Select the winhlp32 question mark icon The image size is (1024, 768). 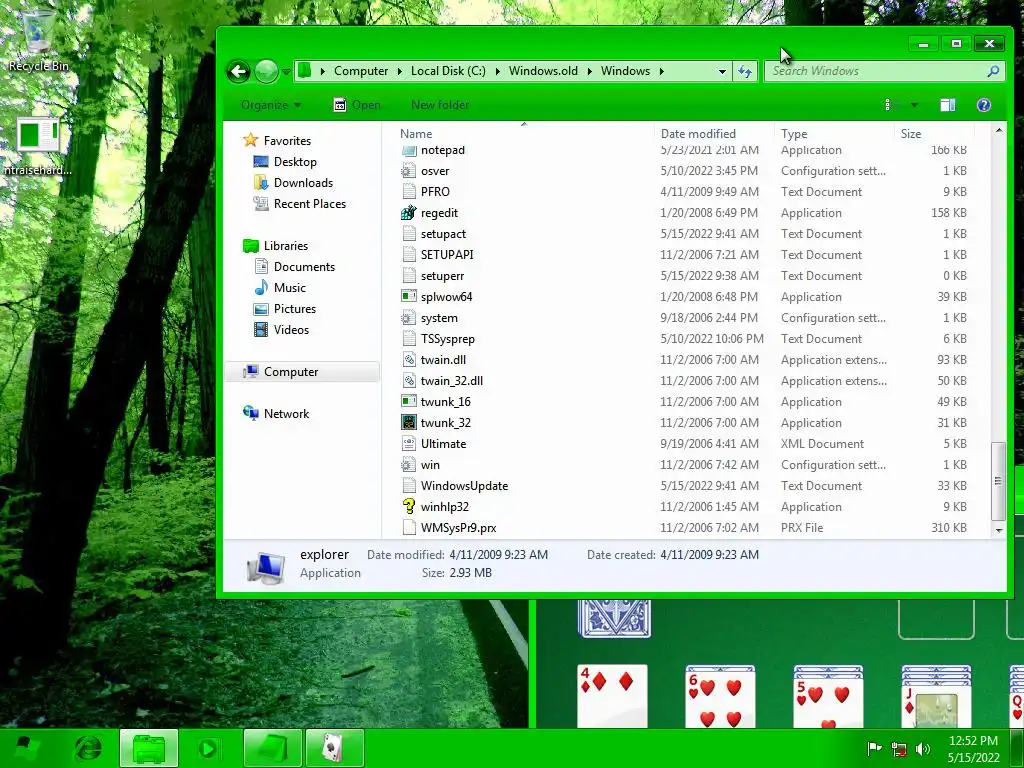tap(409, 507)
